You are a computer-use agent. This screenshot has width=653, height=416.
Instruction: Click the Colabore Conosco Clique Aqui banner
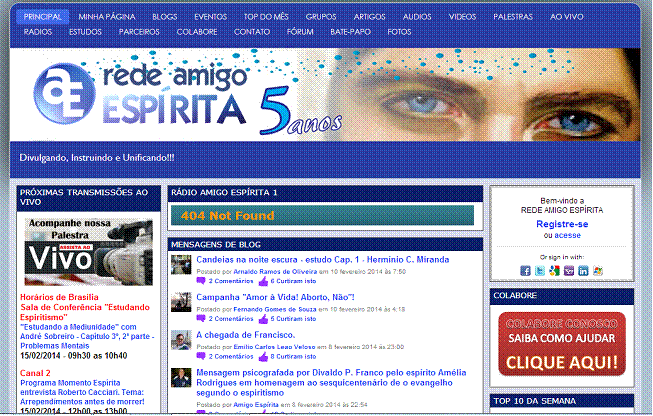pos(562,344)
